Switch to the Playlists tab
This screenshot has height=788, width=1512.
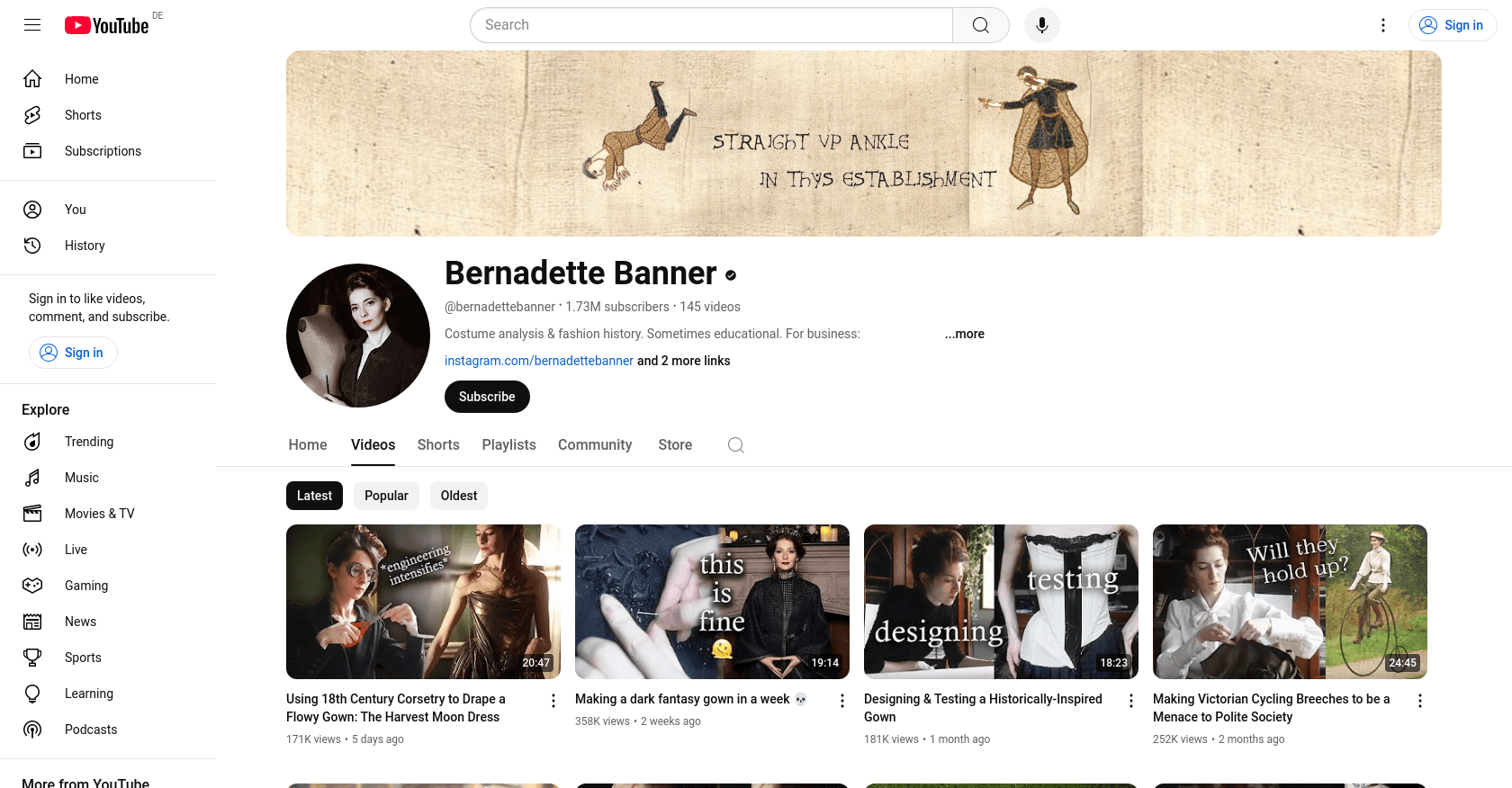click(508, 445)
